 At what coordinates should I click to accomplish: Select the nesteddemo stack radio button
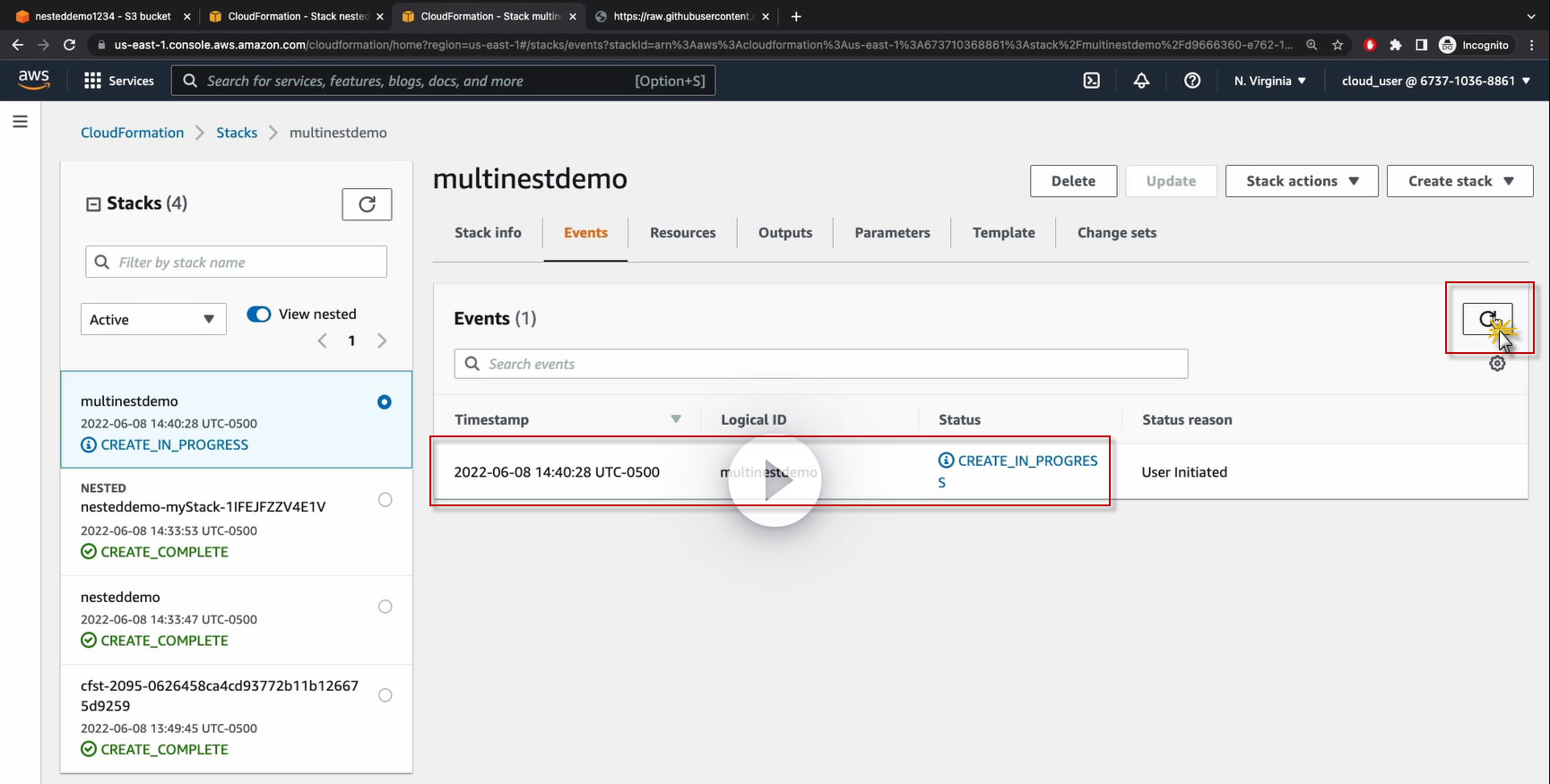tap(385, 607)
